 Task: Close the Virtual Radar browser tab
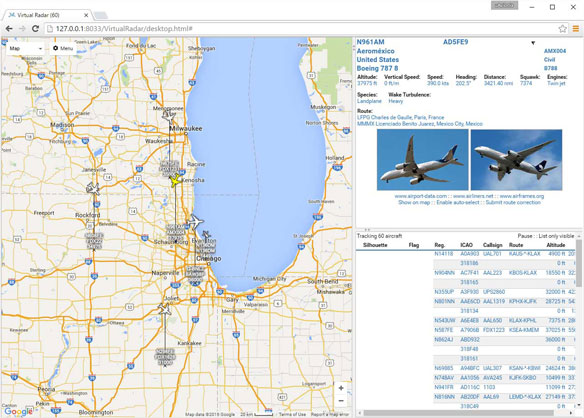coord(86,15)
